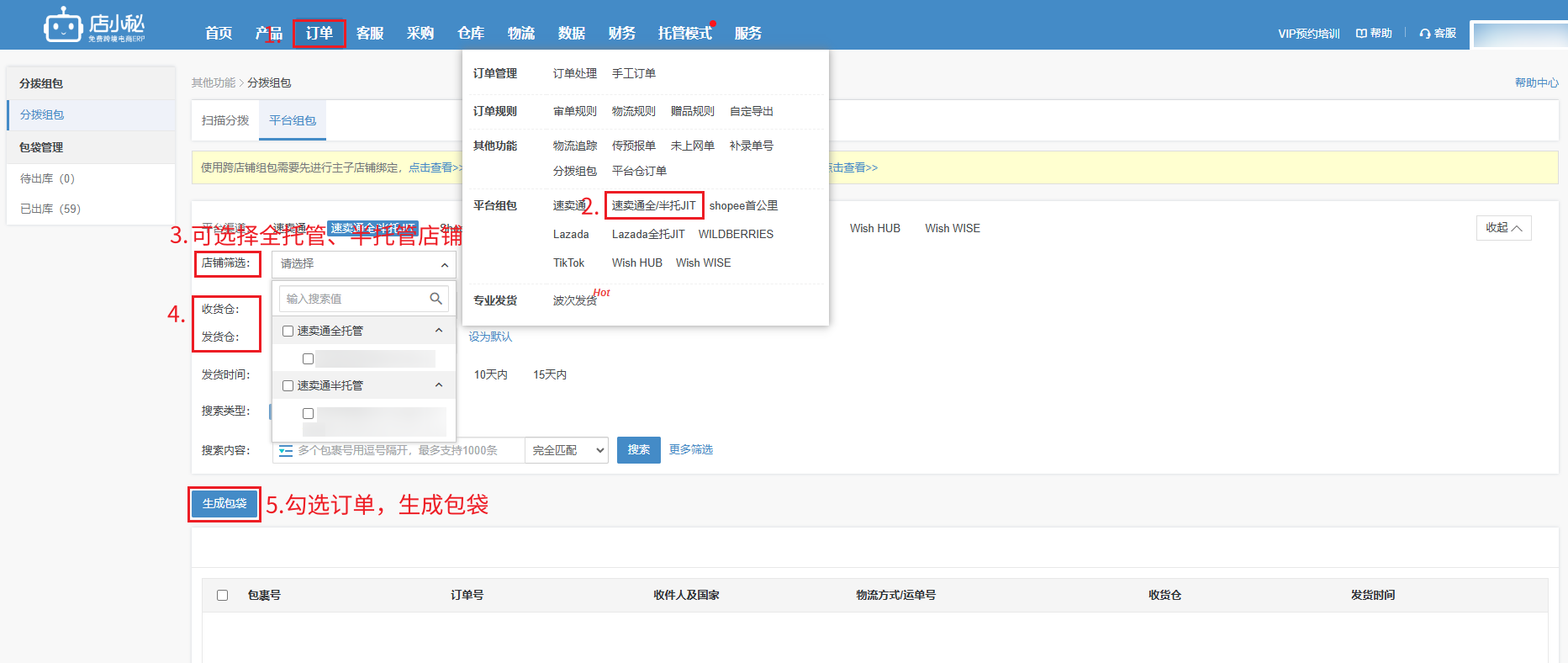Image resolution: width=1568 pixels, height=663 pixels.
Task: Click the batch list icon in 搜索内容 field
Action: click(286, 451)
